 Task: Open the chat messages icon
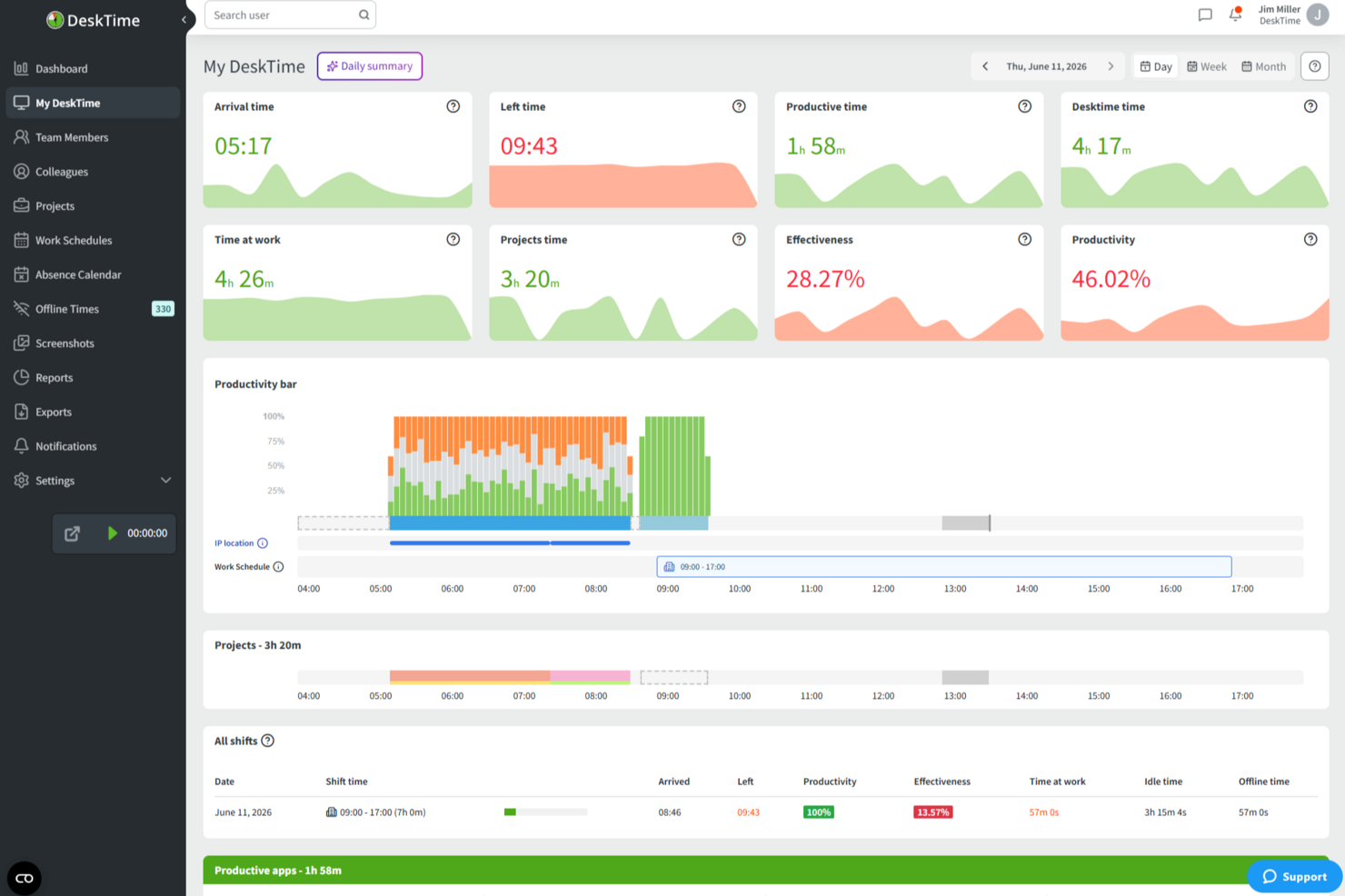pos(1205,15)
